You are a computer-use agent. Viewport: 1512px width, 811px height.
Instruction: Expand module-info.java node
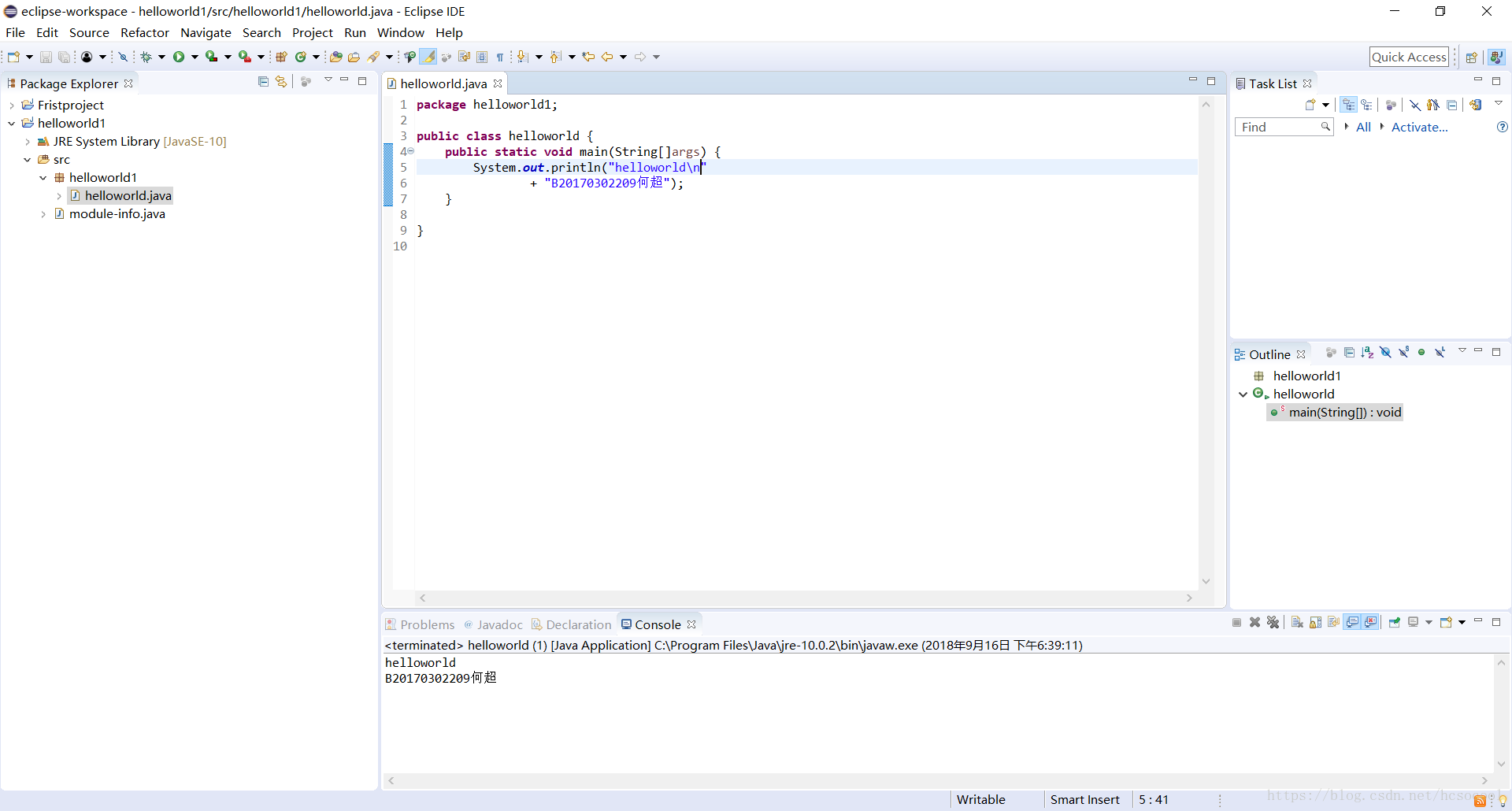(x=43, y=214)
